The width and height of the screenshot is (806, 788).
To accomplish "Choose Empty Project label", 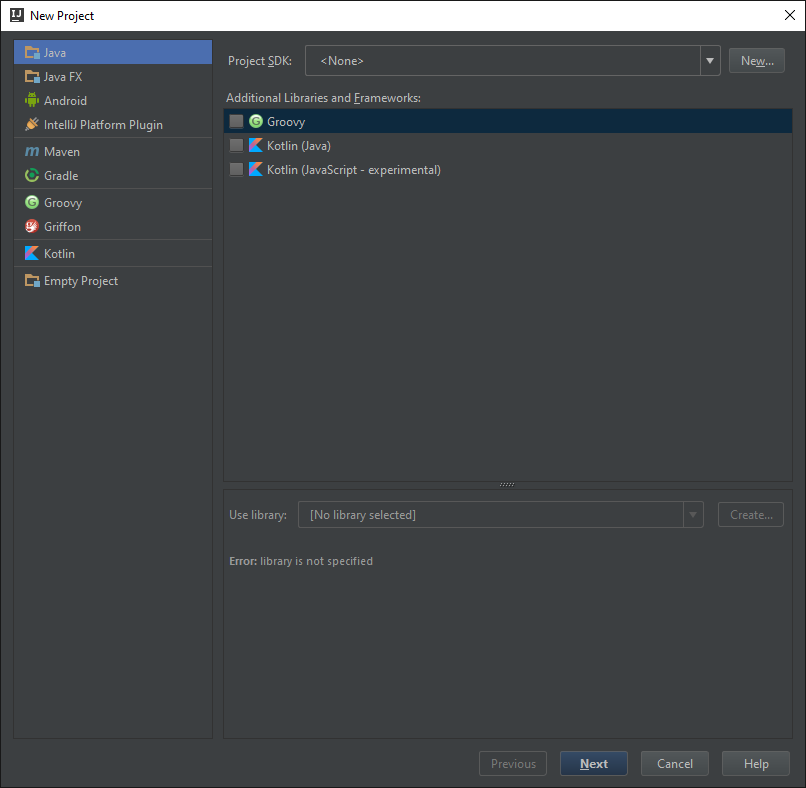I will 81,281.
